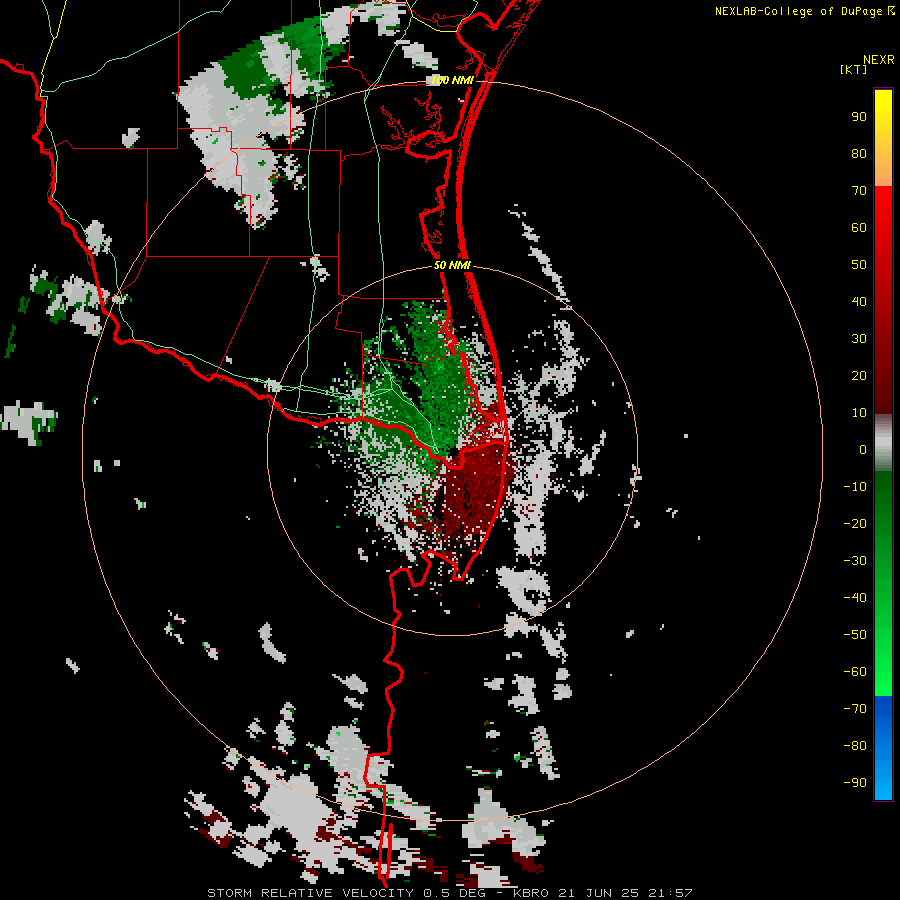Image resolution: width=900 pixels, height=900 pixels.
Task: Click the -50 value on velocity scale
Action: point(855,635)
